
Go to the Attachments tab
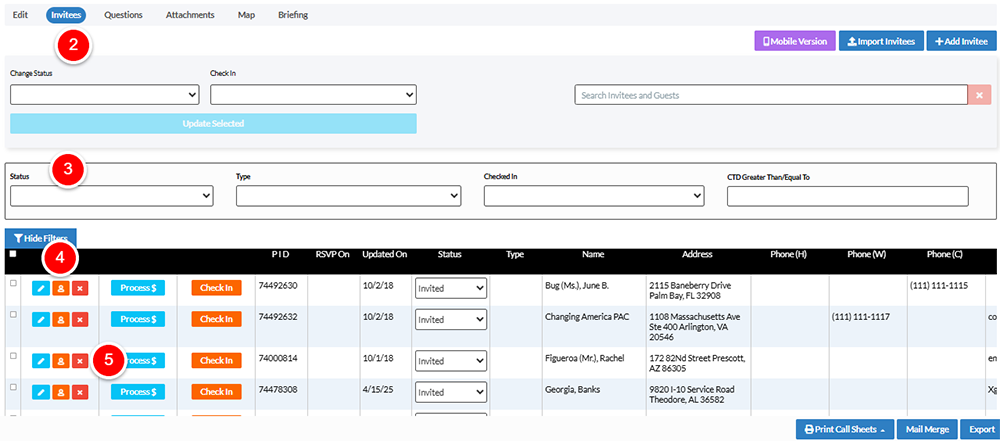190,15
